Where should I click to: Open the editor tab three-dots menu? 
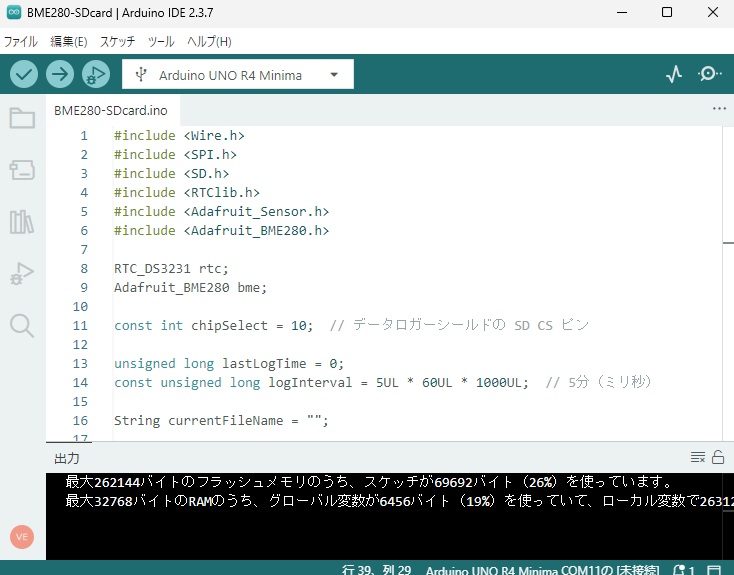pyautogui.click(x=718, y=109)
